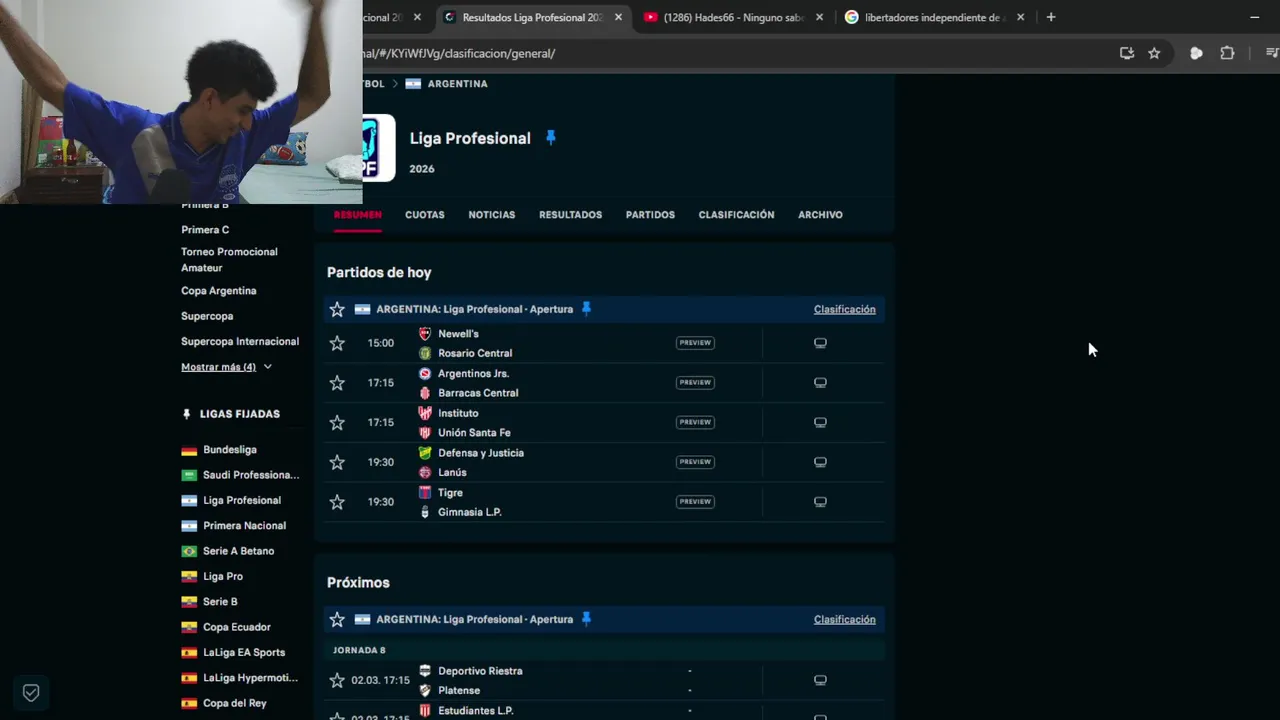Open the NOTICIAS tab
Viewport: 1280px width, 720px height.
[492, 215]
